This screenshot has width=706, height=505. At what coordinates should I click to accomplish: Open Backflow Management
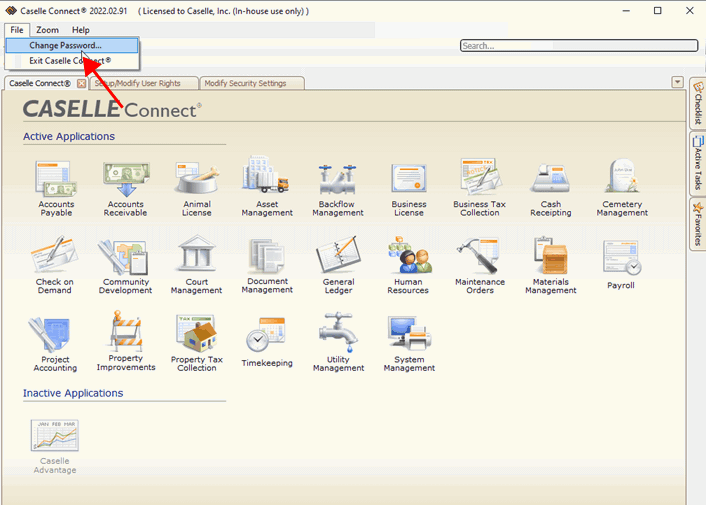tap(338, 189)
